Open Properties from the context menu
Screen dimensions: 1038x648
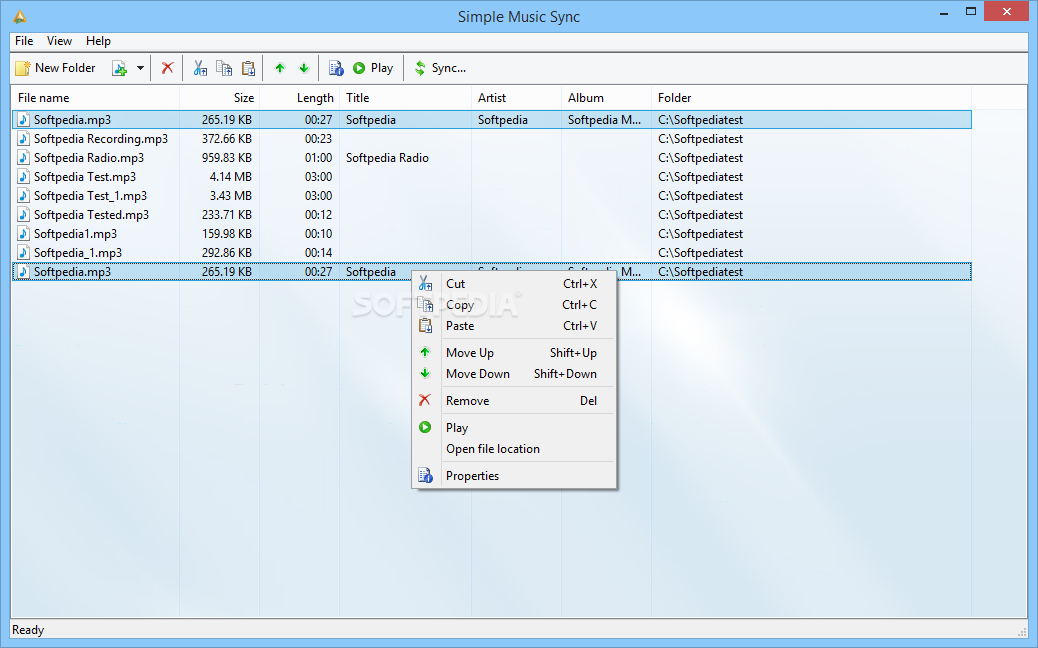coord(514,477)
